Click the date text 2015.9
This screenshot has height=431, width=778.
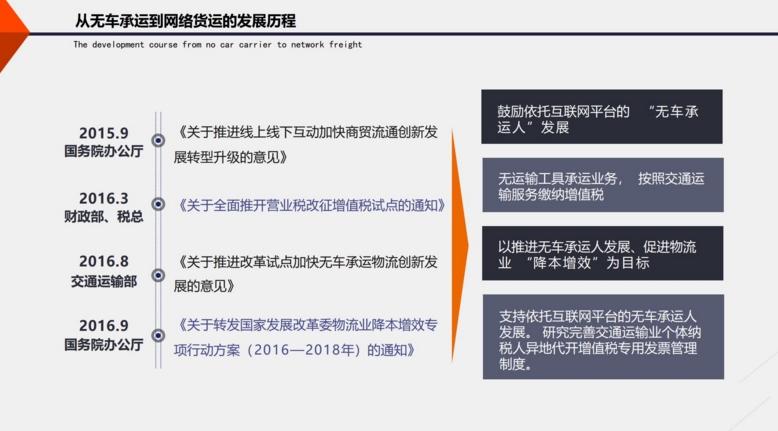pos(104,133)
